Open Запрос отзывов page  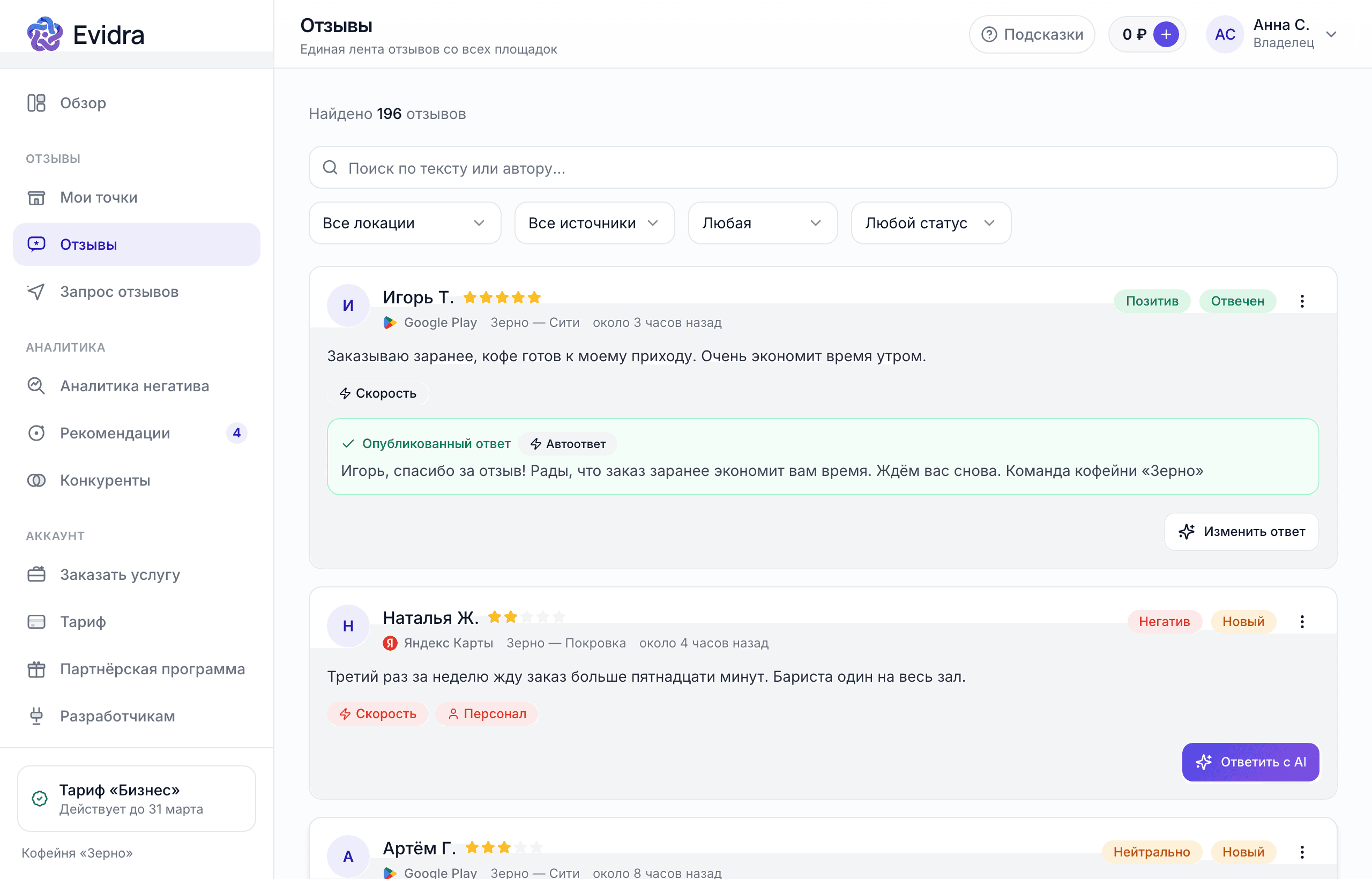(137, 292)
